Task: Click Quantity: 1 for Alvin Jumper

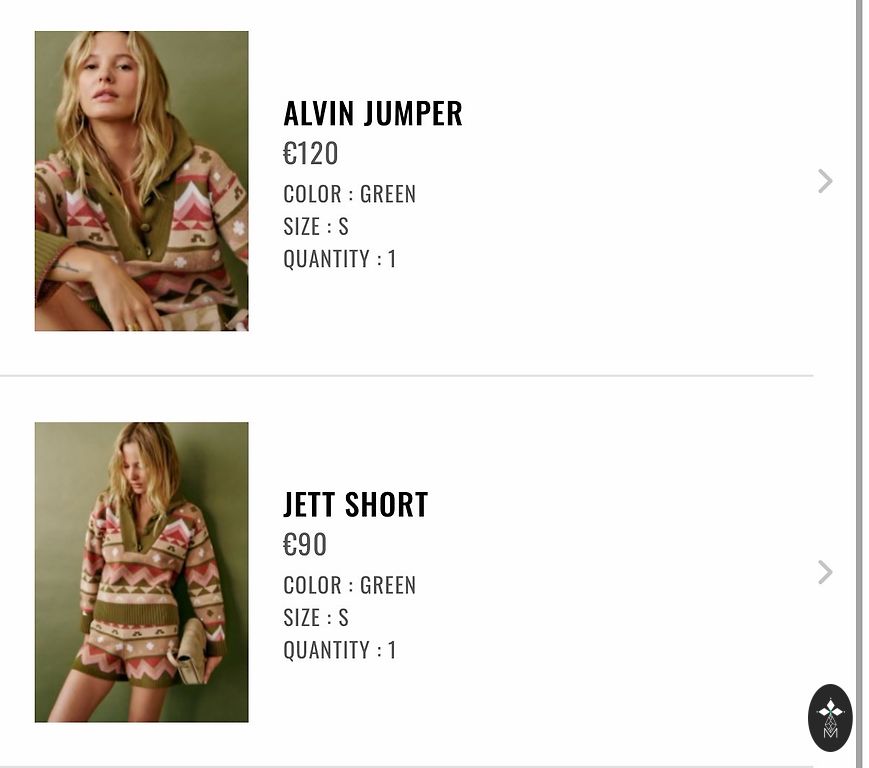Action: (x=340, y=259)
